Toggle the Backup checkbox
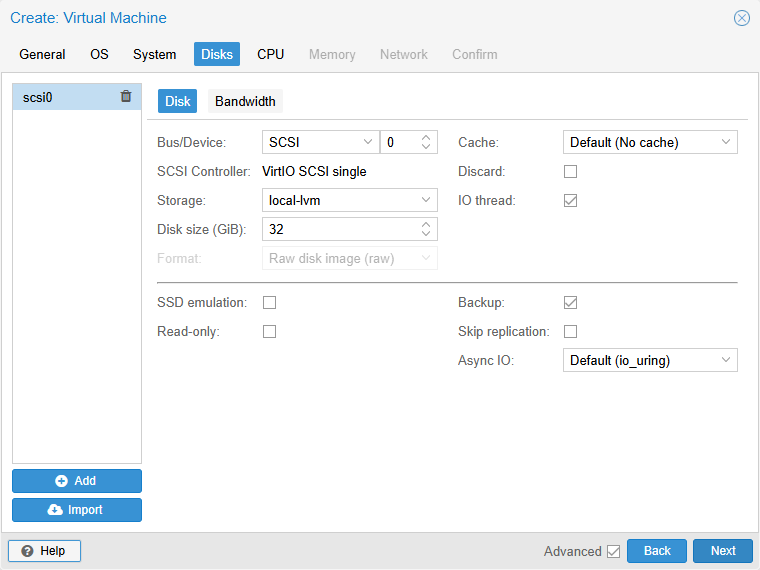This screenshot has height=570, width=760. (570, 302)
